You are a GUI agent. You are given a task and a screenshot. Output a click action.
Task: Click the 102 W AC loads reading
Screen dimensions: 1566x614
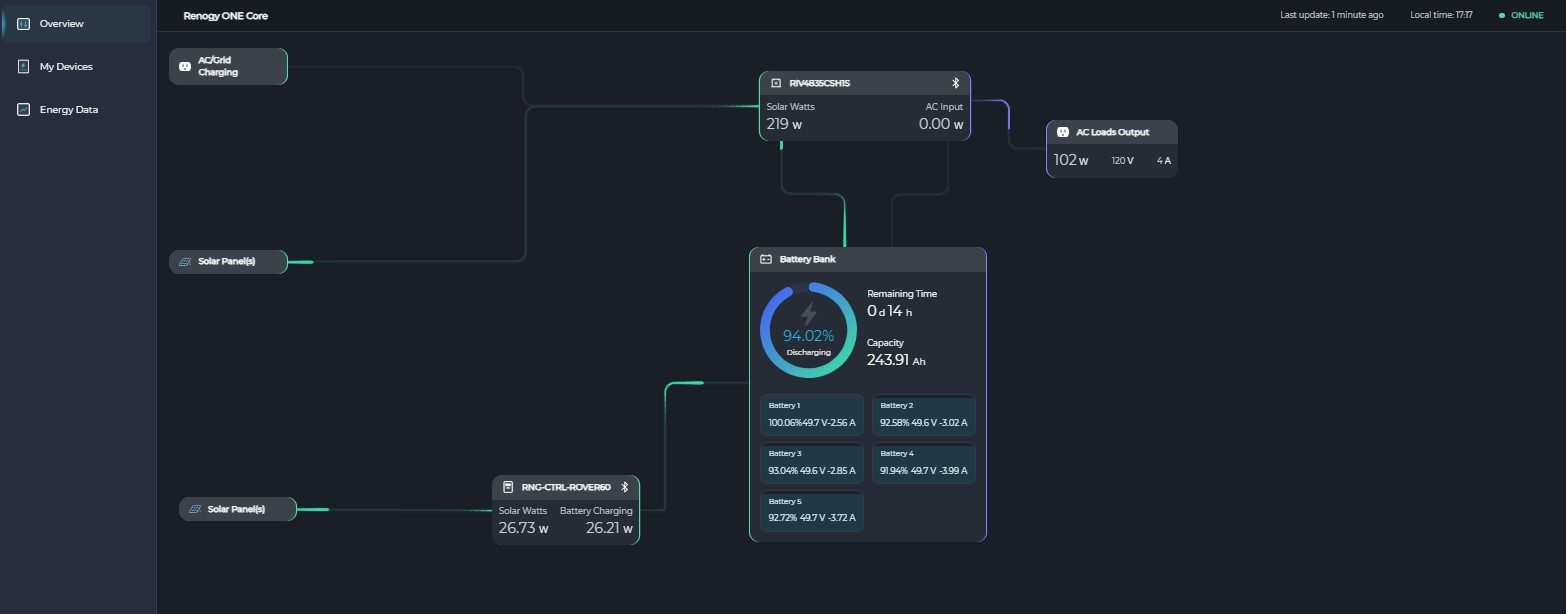1071,160
